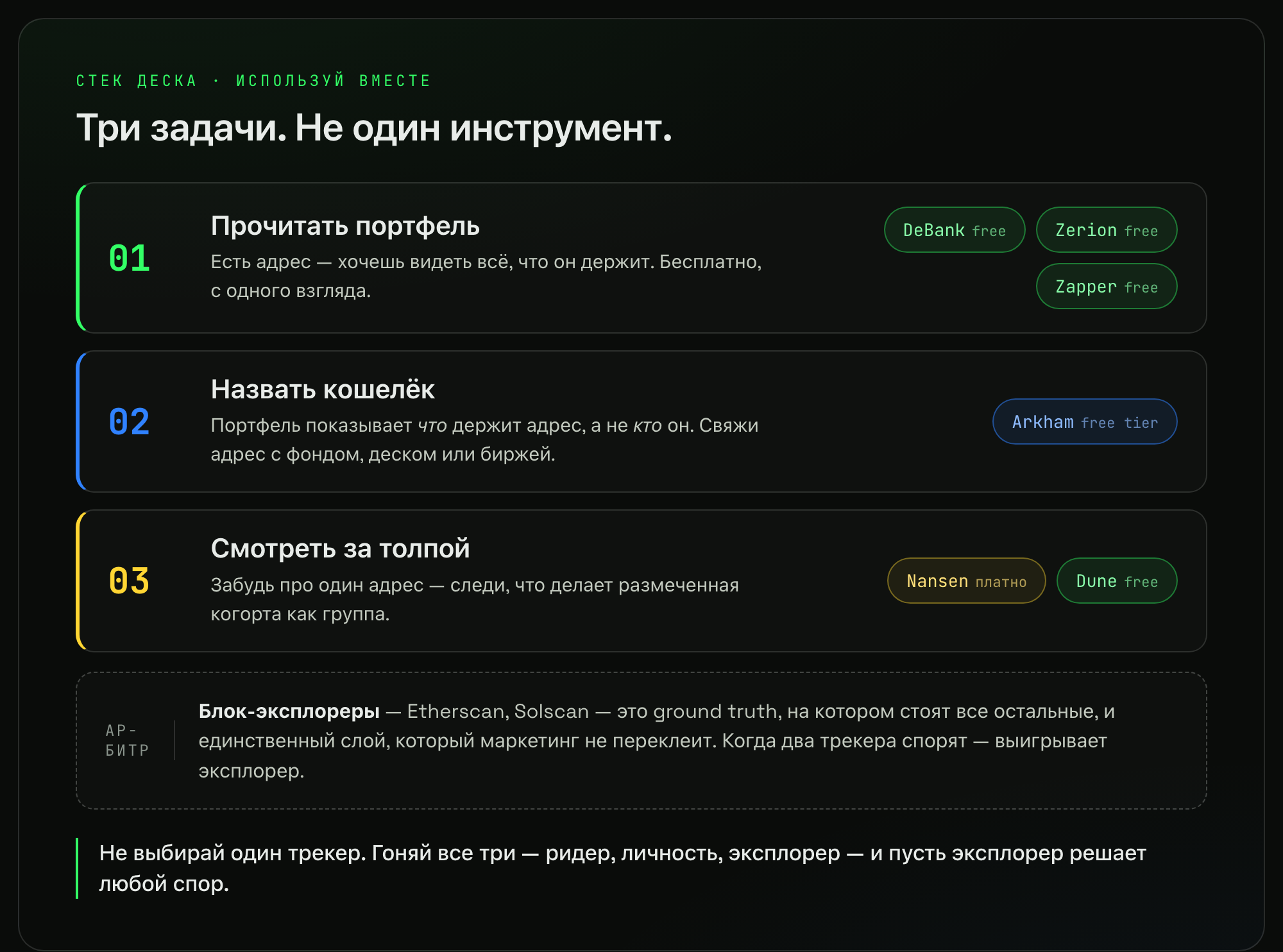1283x952 pixels.
Task: Click the words Etherscan, Solscan in the note
Action: (498, 711)
